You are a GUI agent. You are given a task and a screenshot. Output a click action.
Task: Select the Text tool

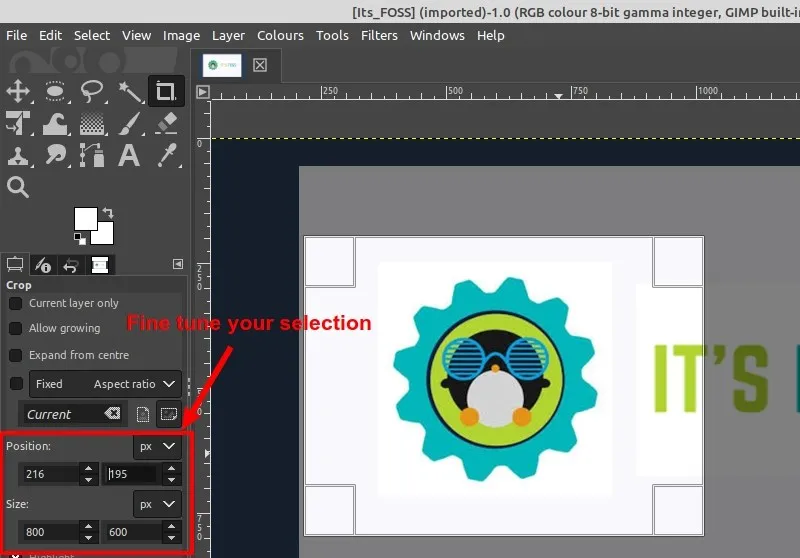tap(129, 155)
